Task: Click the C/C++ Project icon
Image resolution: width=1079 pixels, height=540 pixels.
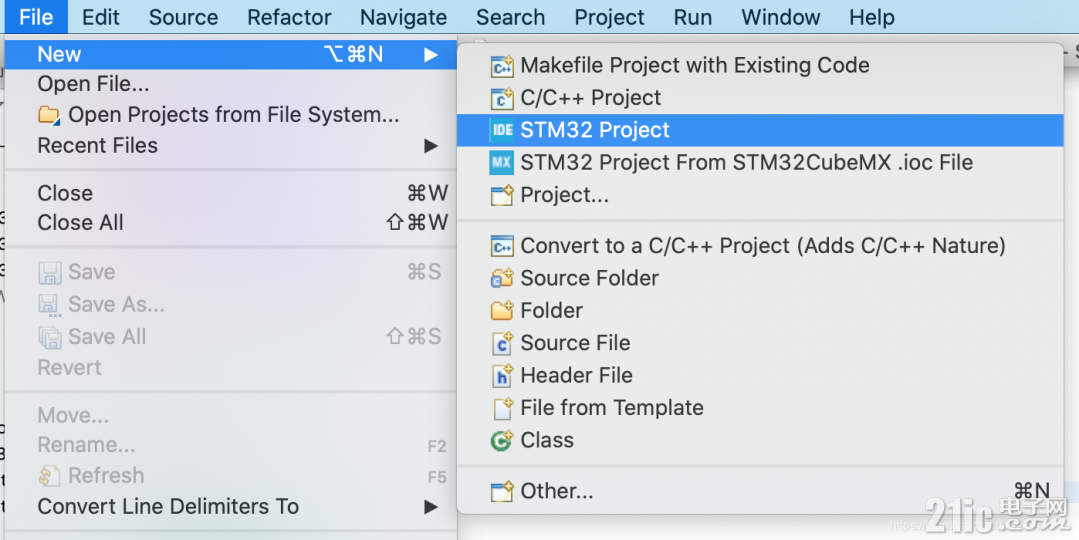Action: click(502, 98)
